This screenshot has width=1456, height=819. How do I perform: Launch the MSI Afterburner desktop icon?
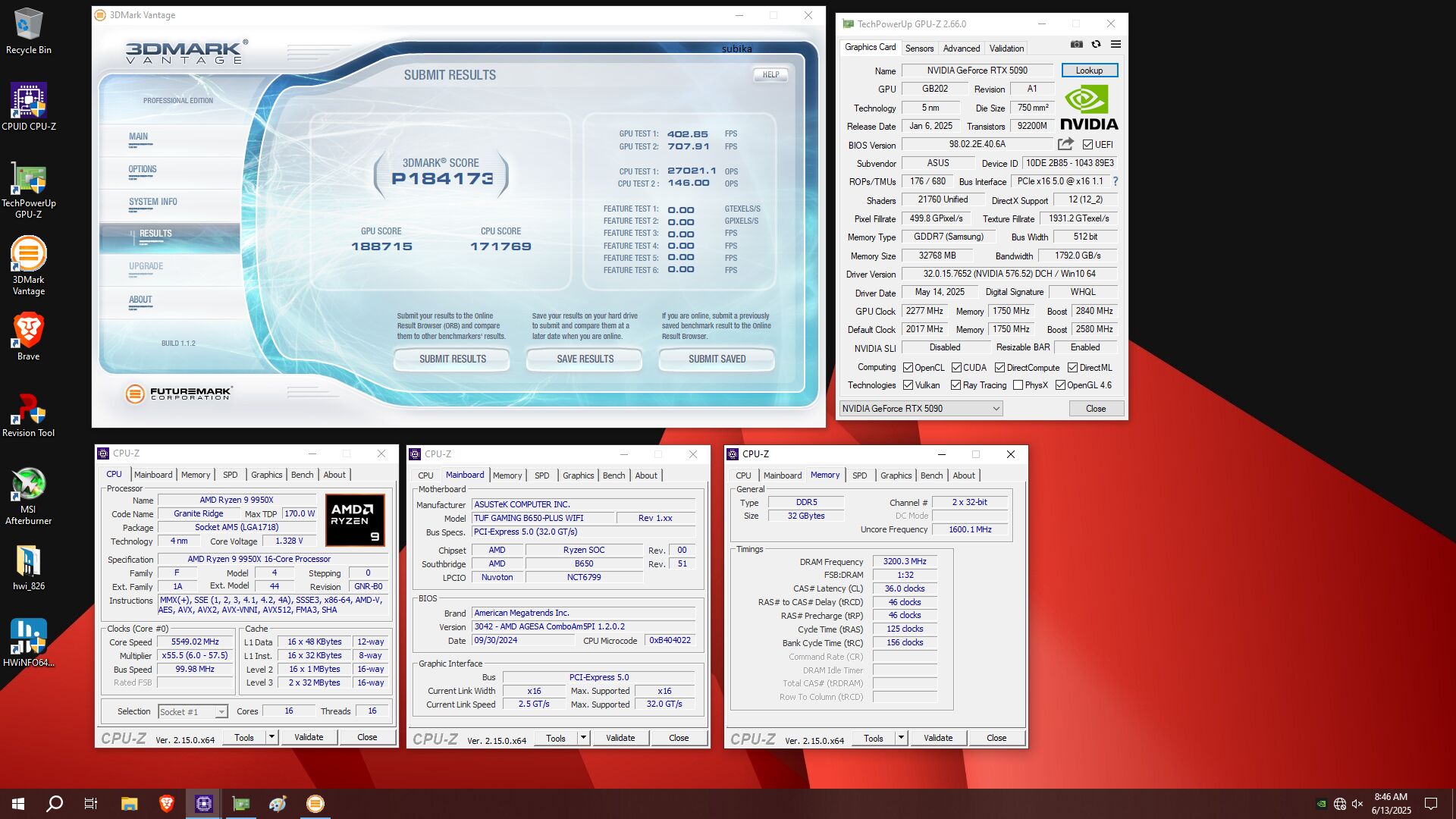click(x=28, y=497)
